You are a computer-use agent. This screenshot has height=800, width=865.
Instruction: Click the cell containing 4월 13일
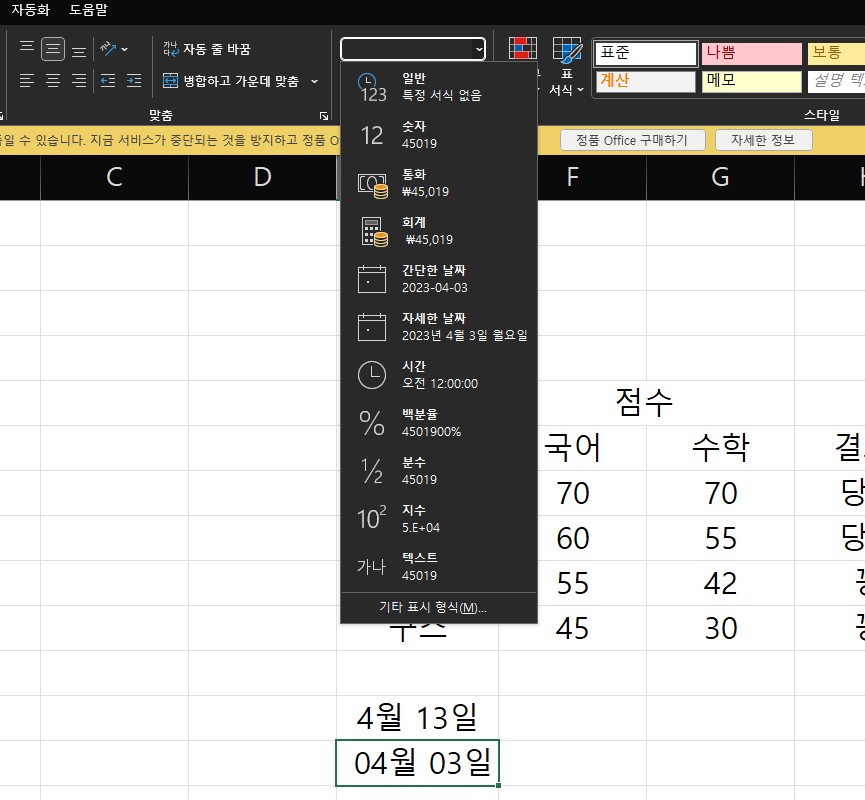(417, 718)
